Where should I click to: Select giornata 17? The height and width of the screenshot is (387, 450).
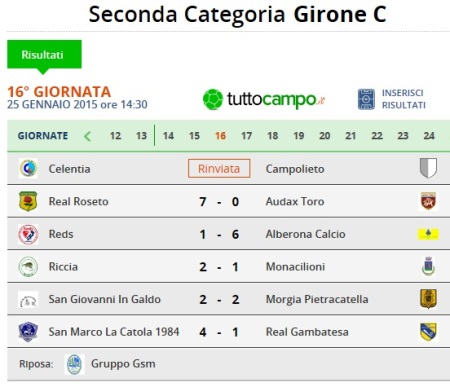[x=246, y=136]
